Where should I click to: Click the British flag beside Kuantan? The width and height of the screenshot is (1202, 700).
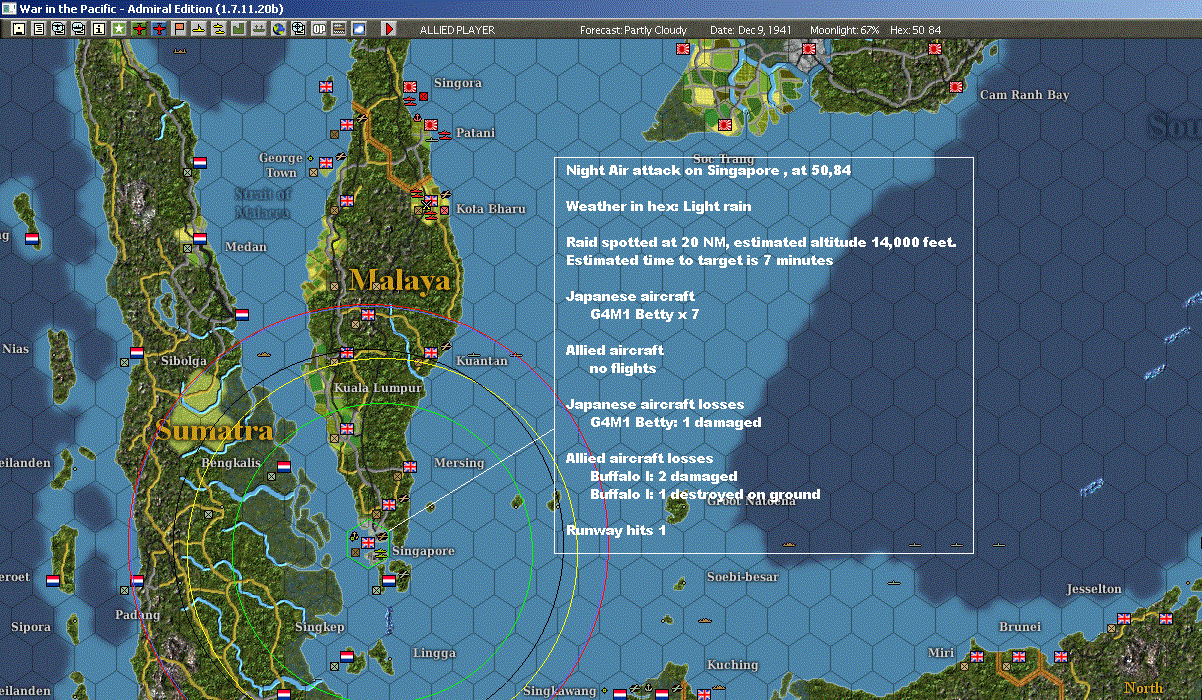pos(431,352)
